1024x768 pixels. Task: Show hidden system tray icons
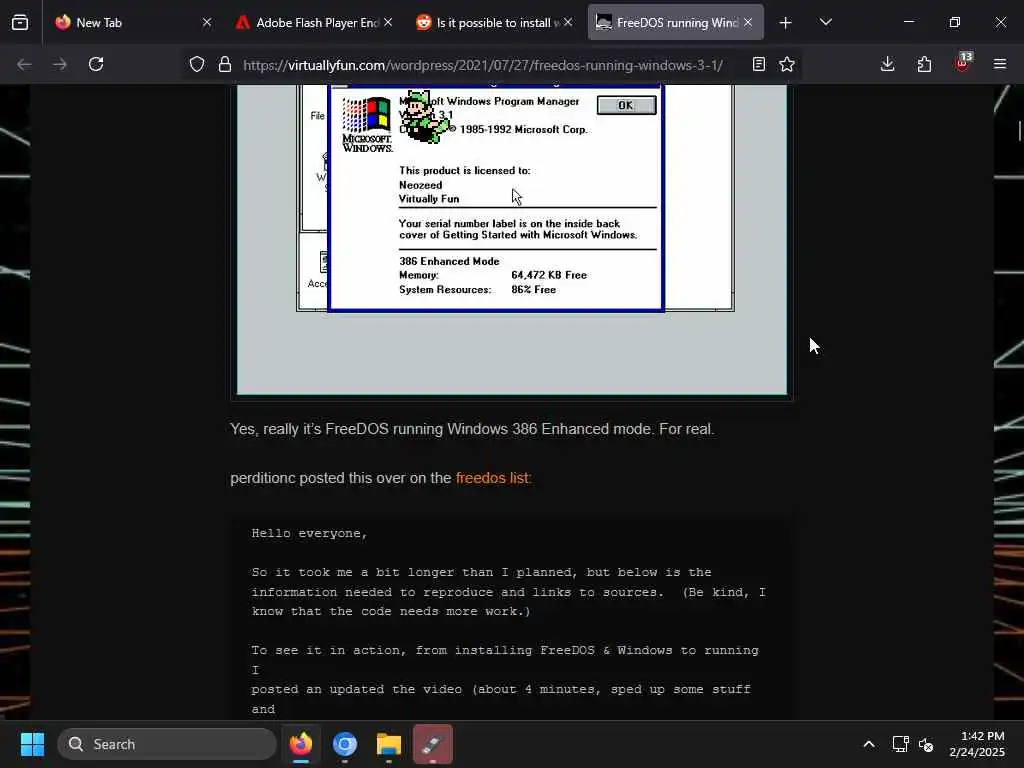pyautogui.click(x=869, y=744)
